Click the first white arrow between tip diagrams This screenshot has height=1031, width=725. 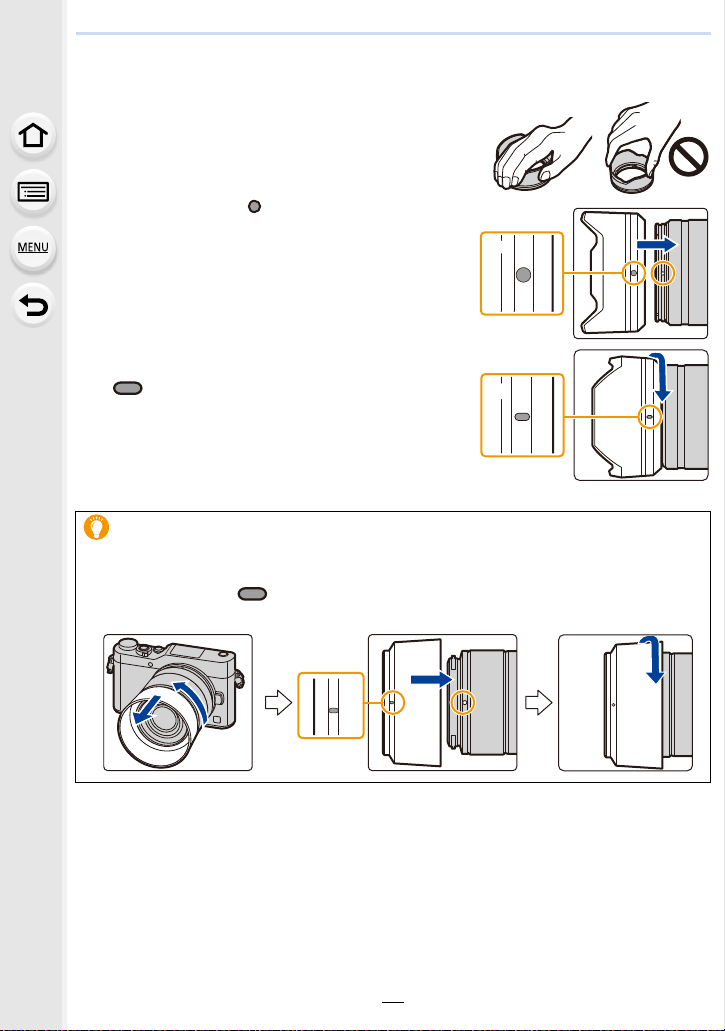(278, 702)
